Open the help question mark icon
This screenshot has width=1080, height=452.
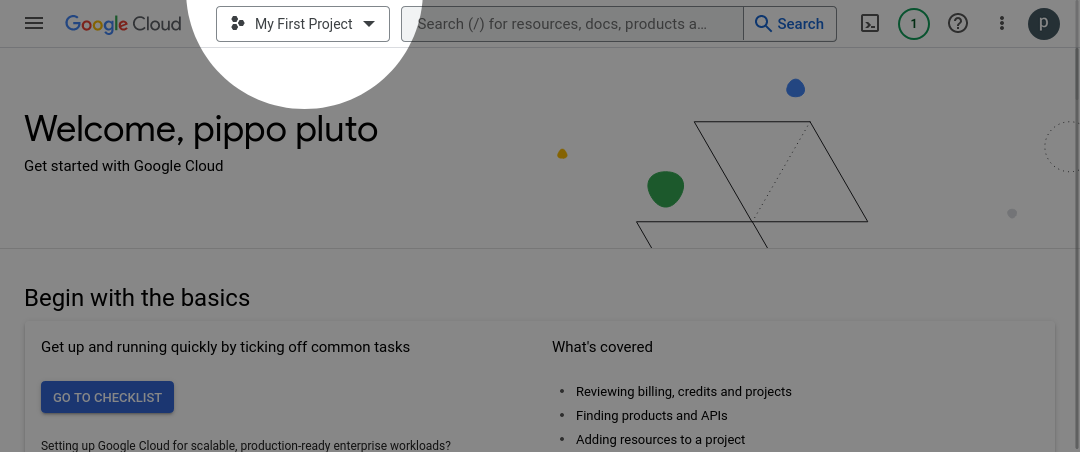[x=958, y=24]
